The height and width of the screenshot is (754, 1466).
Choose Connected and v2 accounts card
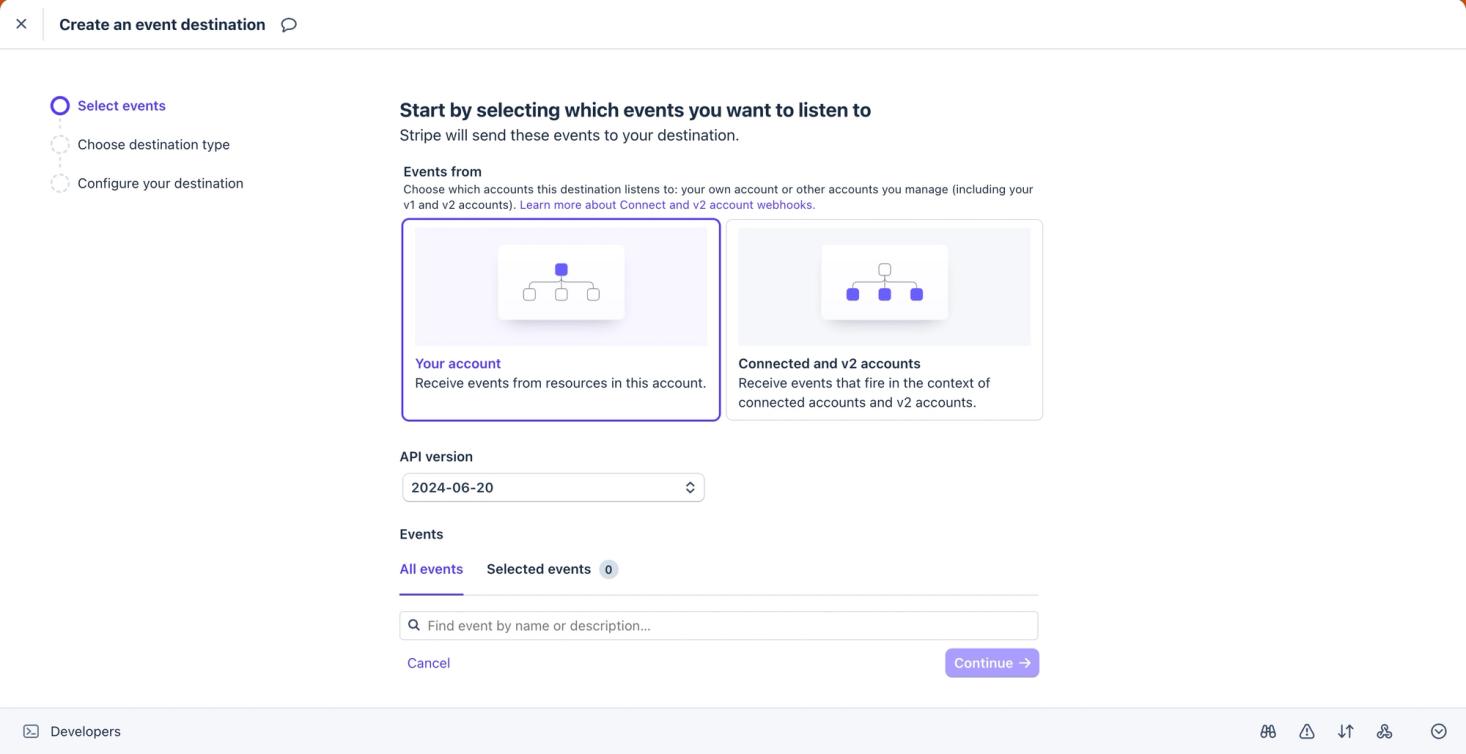coord(884,320)
